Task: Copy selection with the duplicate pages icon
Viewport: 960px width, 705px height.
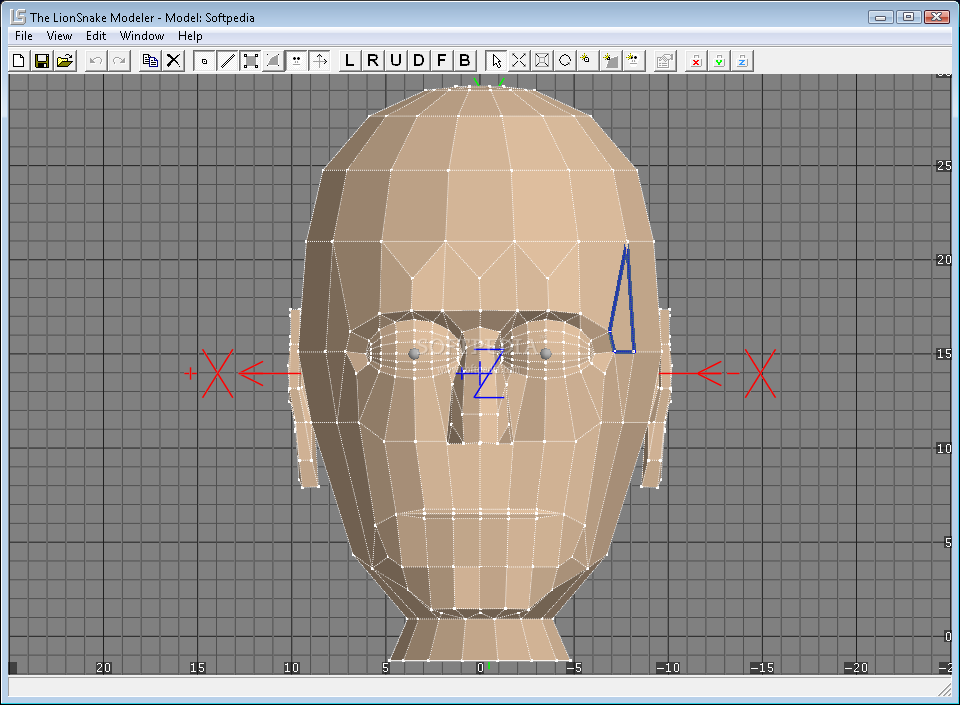Action: pyautogui.click(x=150, y=61)
